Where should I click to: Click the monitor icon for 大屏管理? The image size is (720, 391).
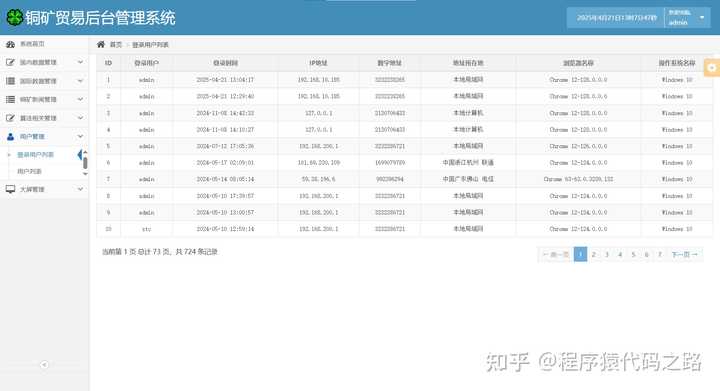(10, 189)
